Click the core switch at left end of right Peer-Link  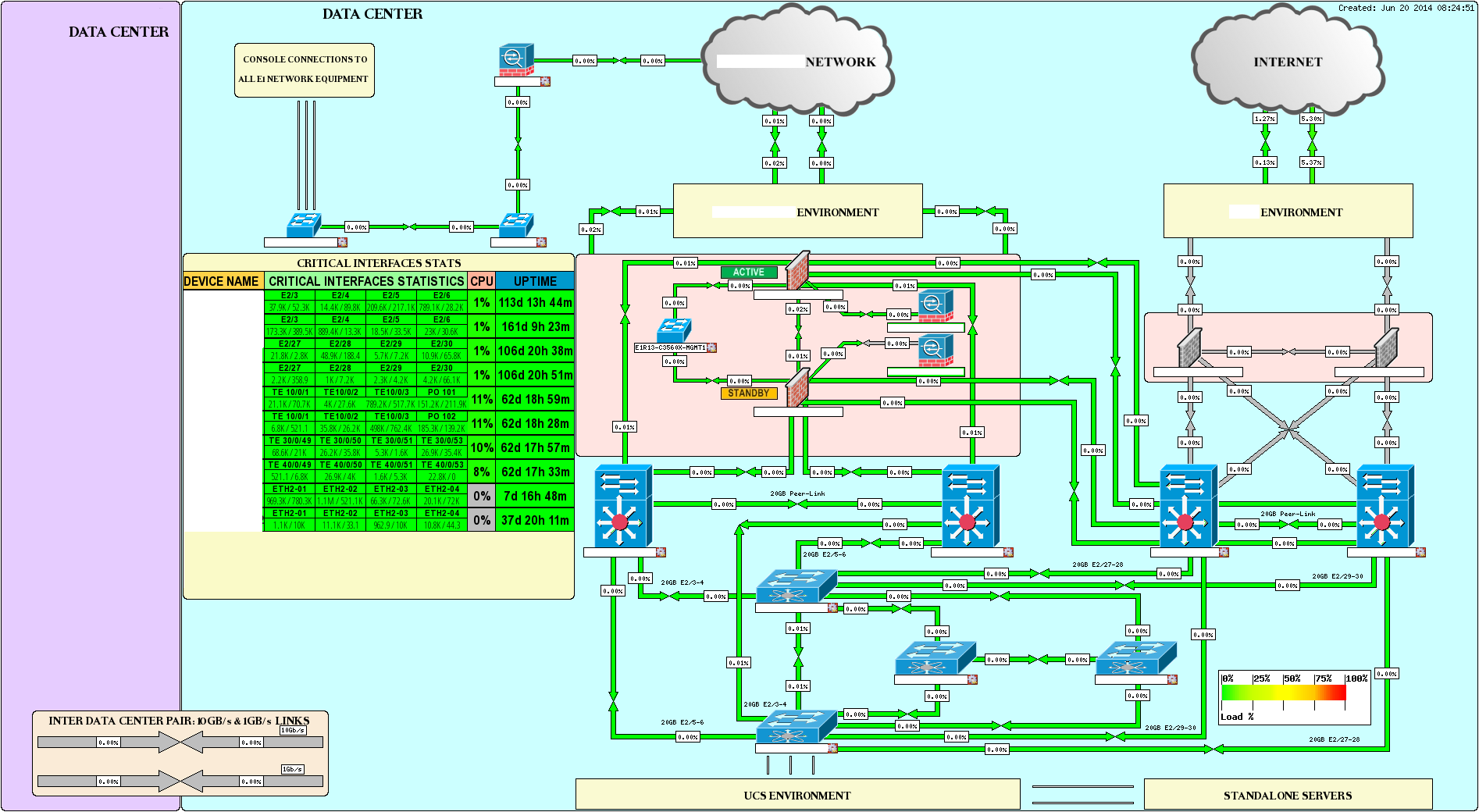(x=1188, y=506)
